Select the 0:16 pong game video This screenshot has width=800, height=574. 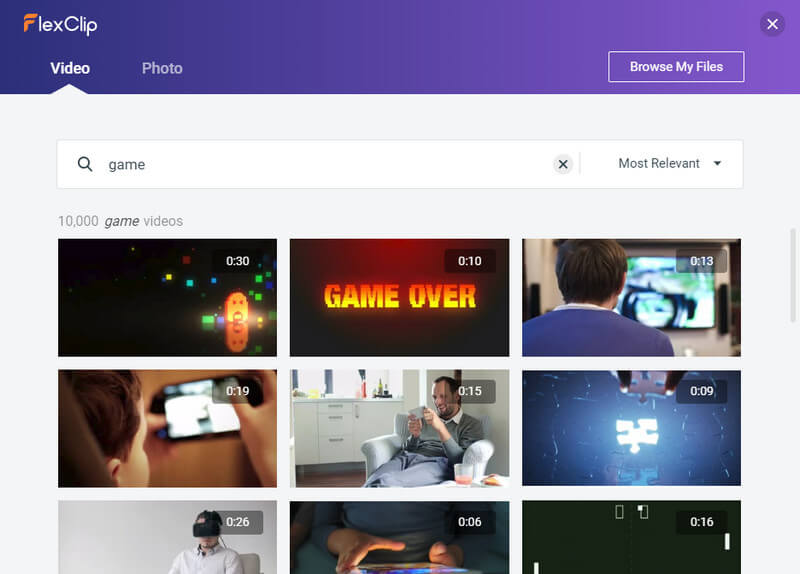click(x=631, y=537)
